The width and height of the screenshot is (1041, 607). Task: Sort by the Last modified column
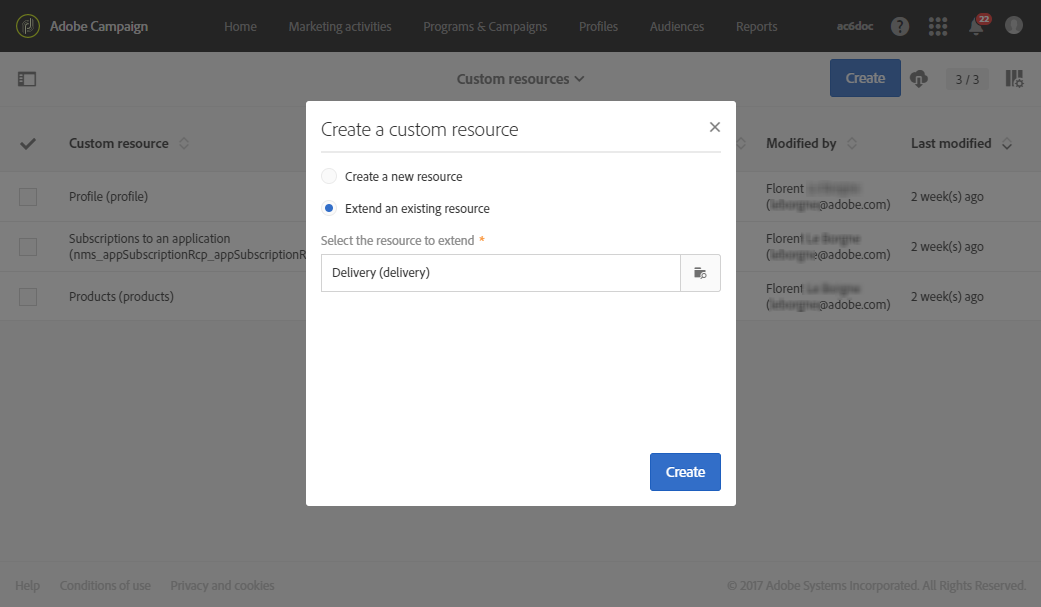pyautogui.click(x=1006, y=144)
